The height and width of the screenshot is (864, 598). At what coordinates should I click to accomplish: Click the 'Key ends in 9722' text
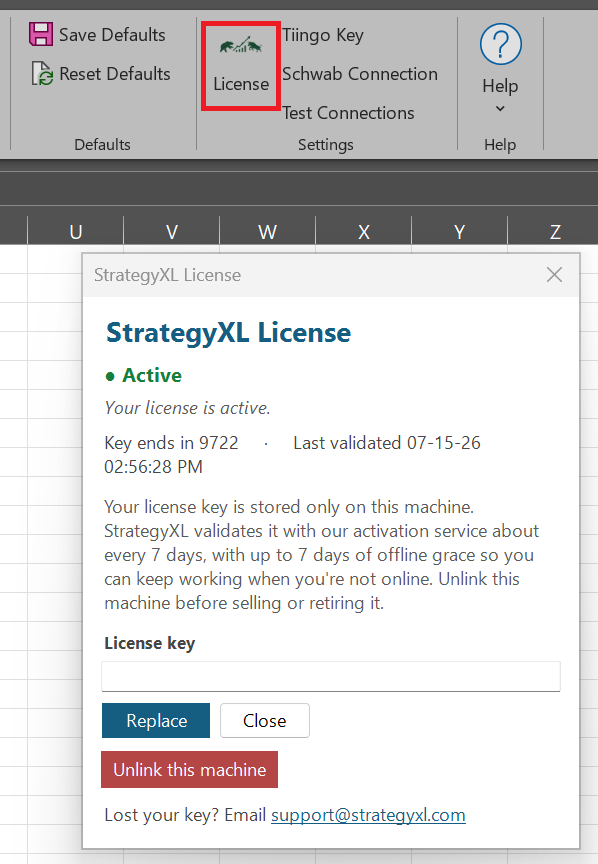pos(171,442)
